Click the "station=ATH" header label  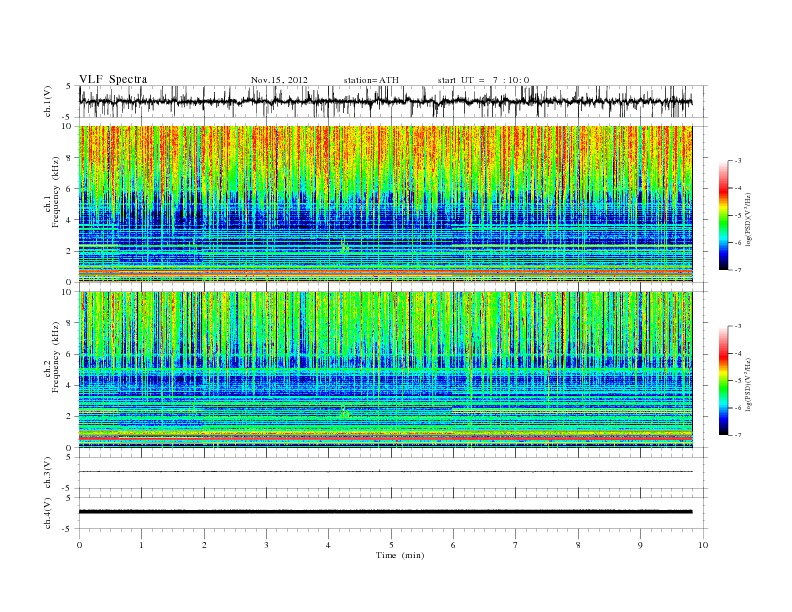[371, 80]
